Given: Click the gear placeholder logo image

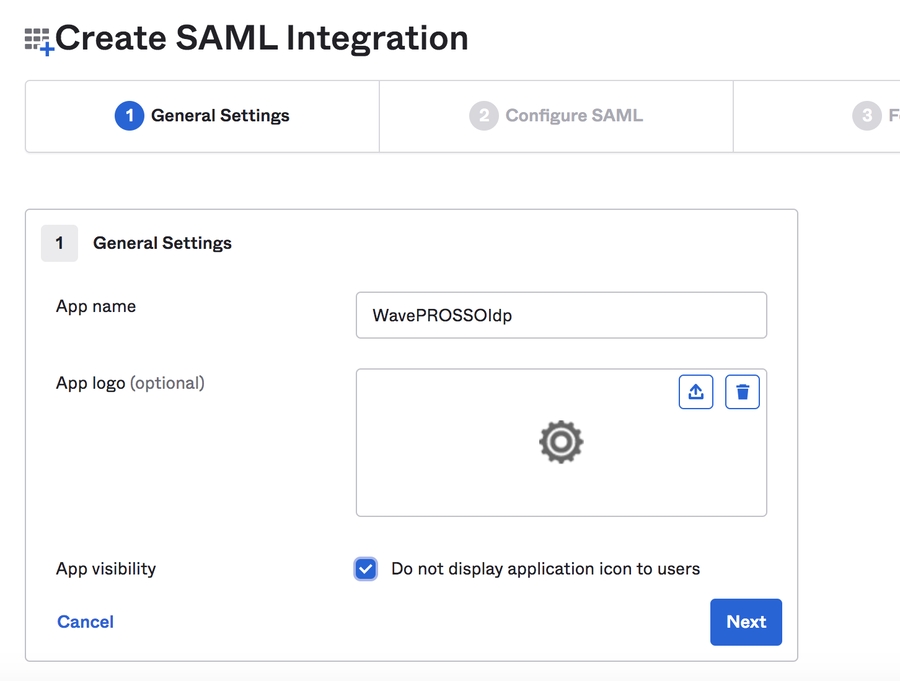Looking at the screenshot, I should point(561,442).
